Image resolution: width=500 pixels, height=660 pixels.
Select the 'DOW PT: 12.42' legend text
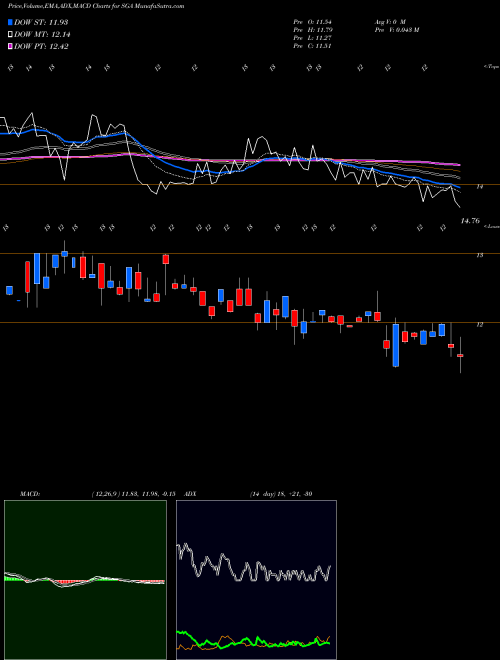(x=41, y=46)
